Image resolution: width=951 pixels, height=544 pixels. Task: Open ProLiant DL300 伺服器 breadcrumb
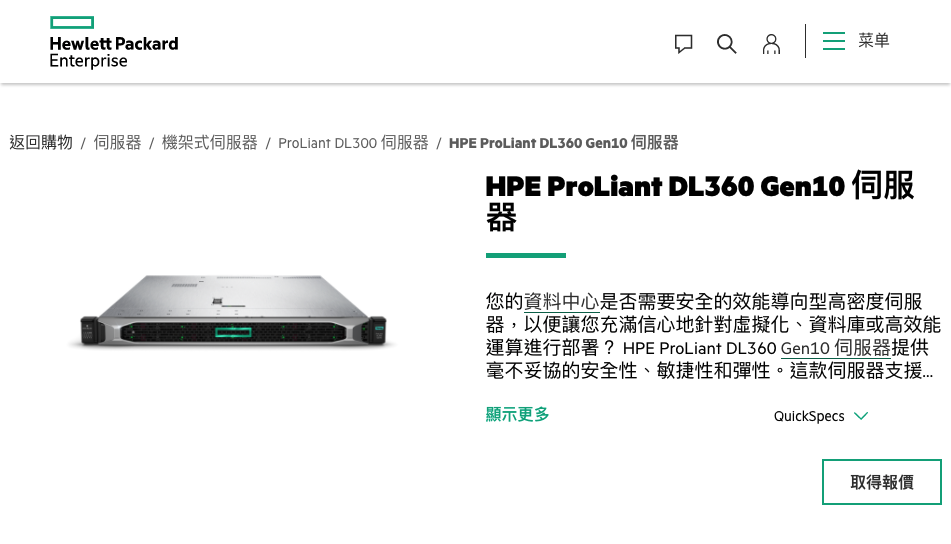[x=353, y=143]
